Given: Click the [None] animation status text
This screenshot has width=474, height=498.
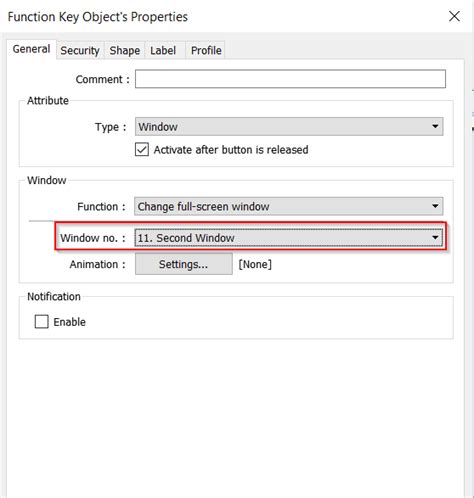Looking at the screenshot, I should pos(255,264).
